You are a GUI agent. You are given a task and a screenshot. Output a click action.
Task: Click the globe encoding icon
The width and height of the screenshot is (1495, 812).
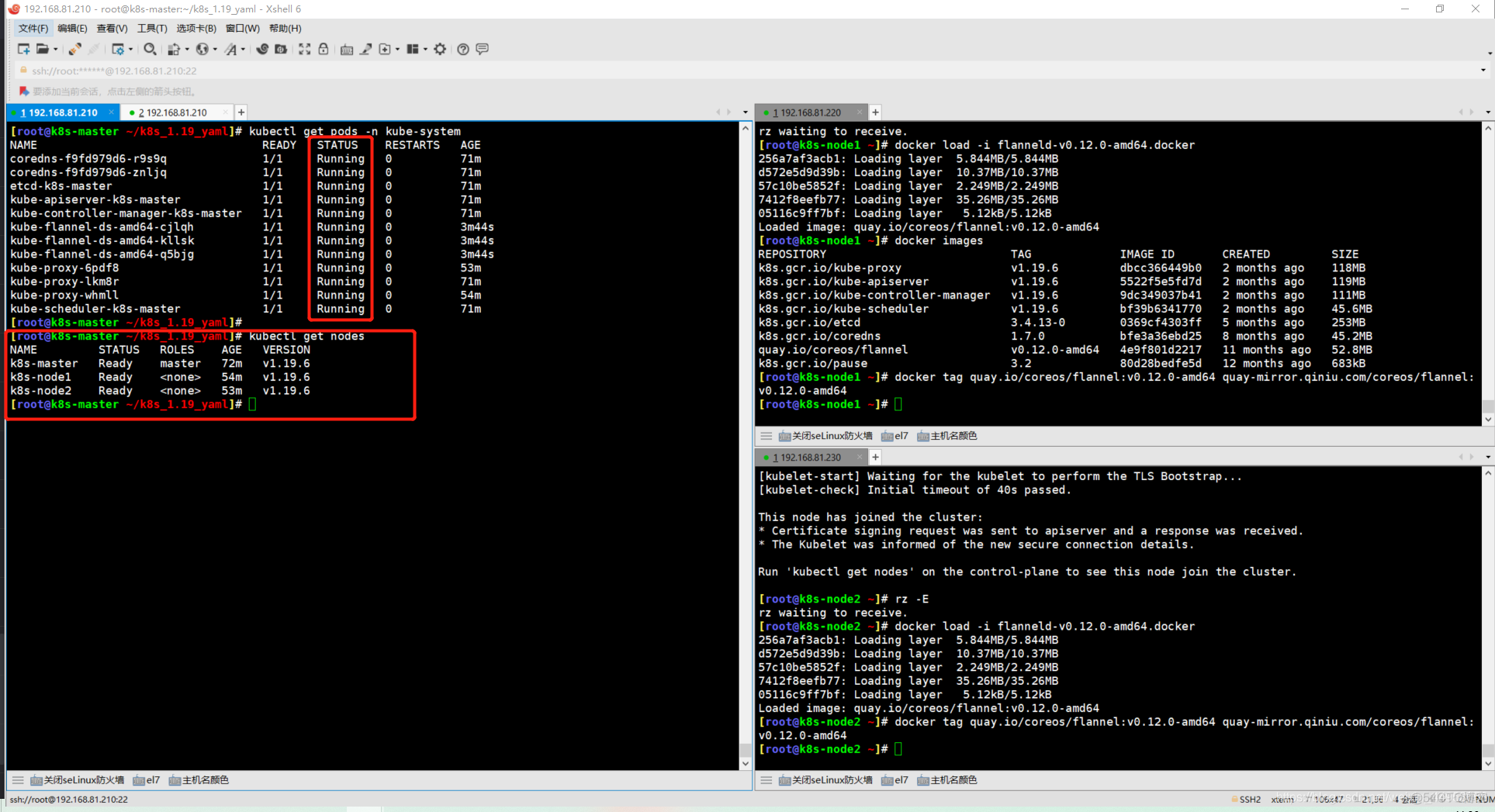(x=202, y=49)
